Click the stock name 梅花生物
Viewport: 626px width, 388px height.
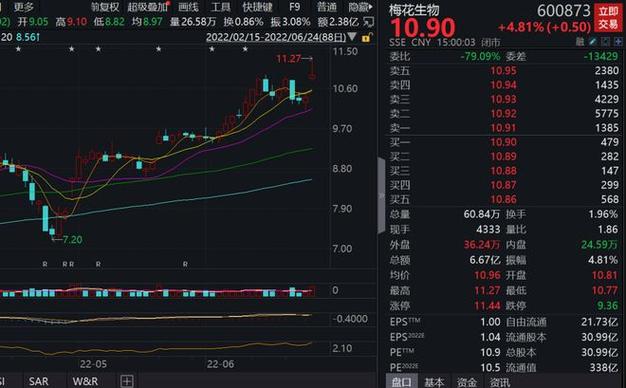pos(414,10)
